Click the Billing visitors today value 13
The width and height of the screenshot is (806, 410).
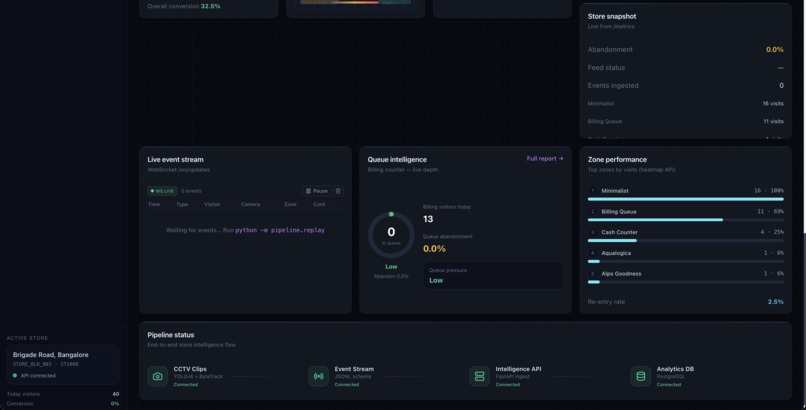click(x=428, y=219)
